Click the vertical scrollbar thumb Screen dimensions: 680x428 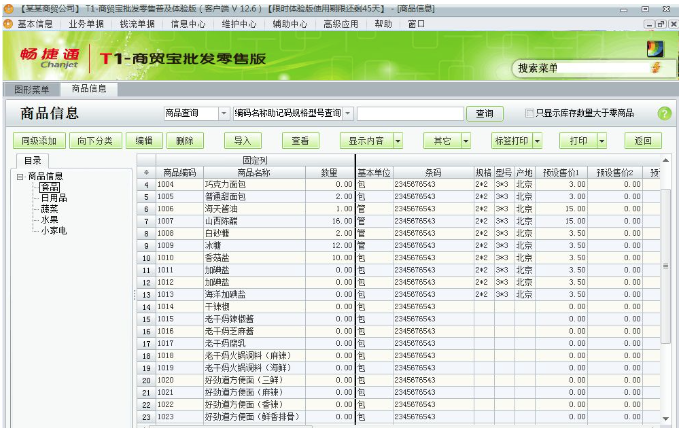coord(666,266)
